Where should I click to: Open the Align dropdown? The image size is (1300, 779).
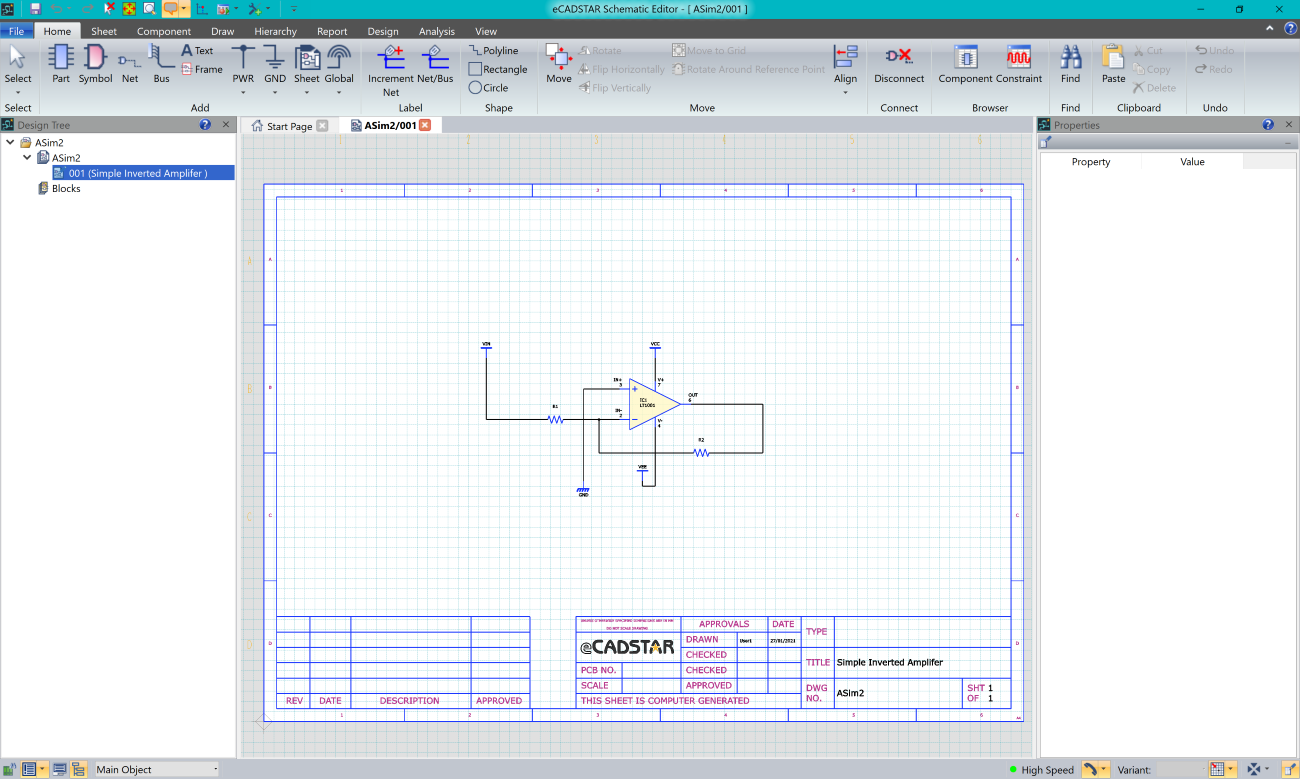pos(846,93)
